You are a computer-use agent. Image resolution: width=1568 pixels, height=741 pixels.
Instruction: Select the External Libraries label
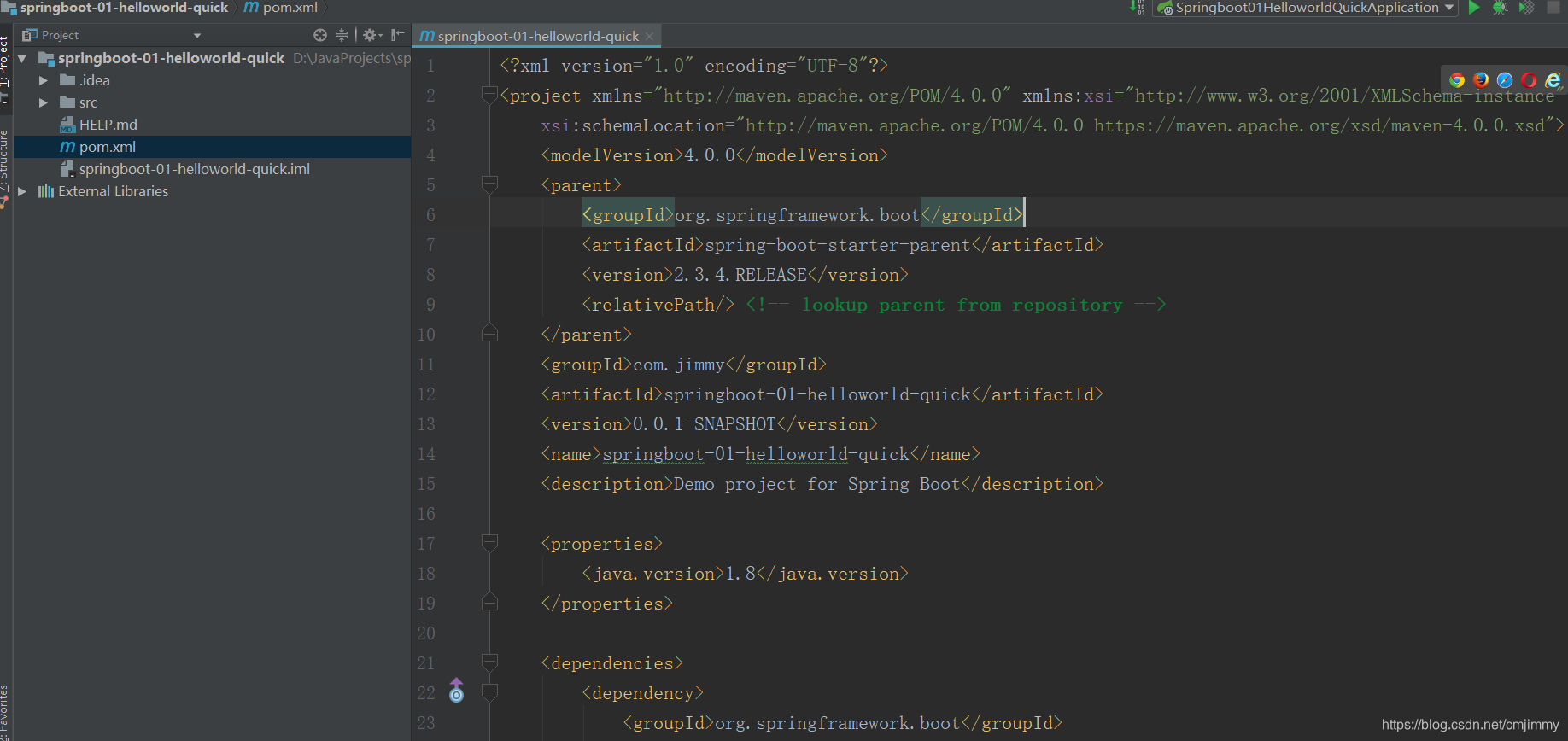click(x=114, y=191)
